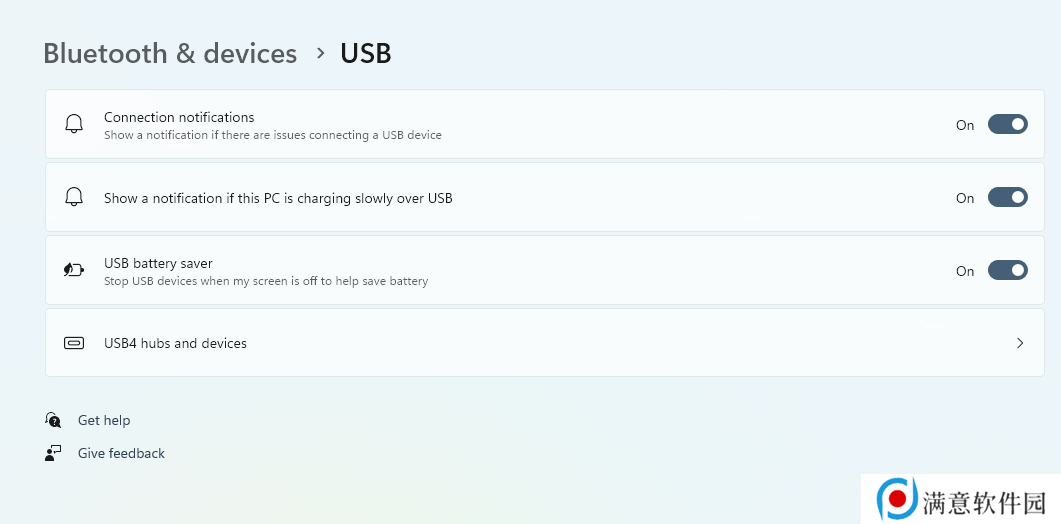Click the USB battery saver leaf icon
Viewport: 1061px width, 524px height.
coord(74,270)
